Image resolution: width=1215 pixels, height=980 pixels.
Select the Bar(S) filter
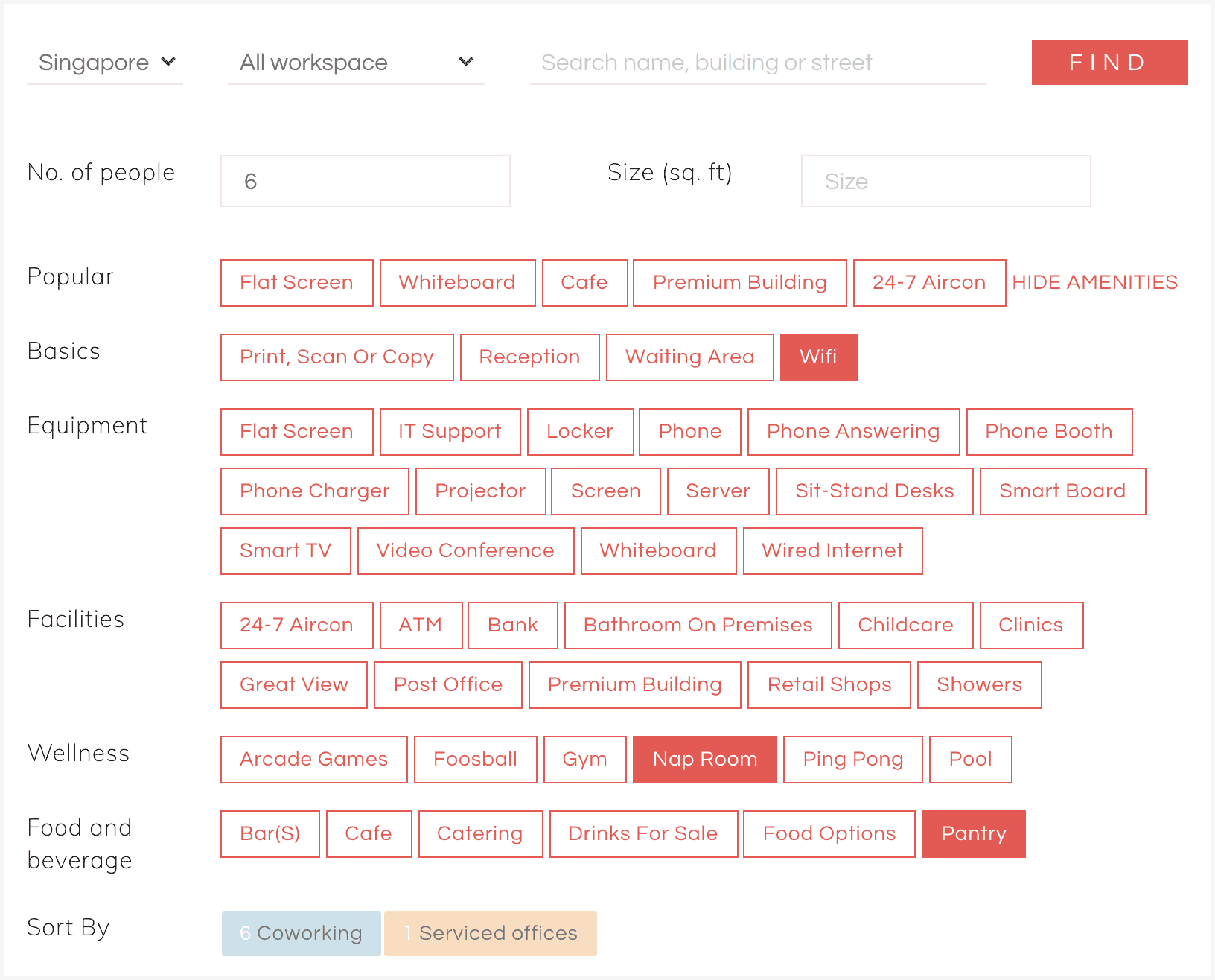tap(270, 834)
